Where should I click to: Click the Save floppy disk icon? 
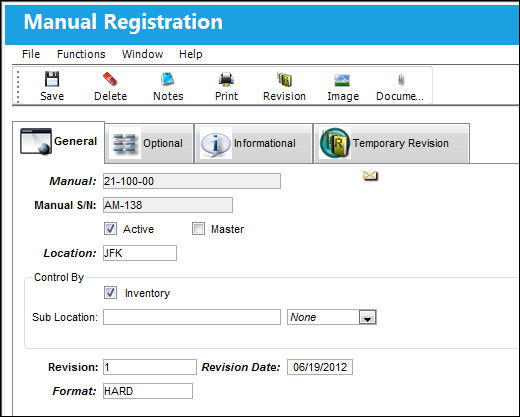coord(52,79)
